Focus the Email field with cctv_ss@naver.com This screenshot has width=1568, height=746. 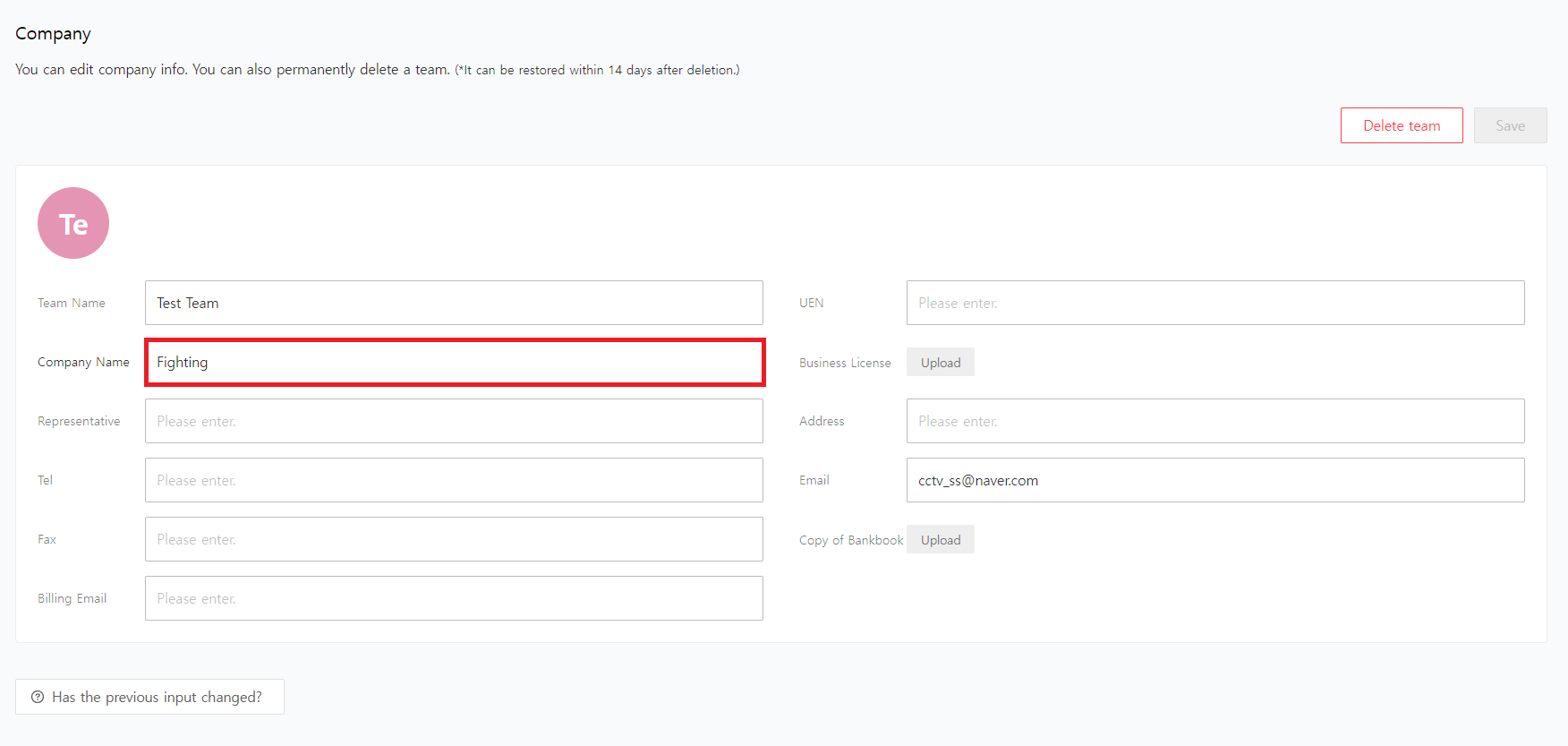click(1214, 480)
